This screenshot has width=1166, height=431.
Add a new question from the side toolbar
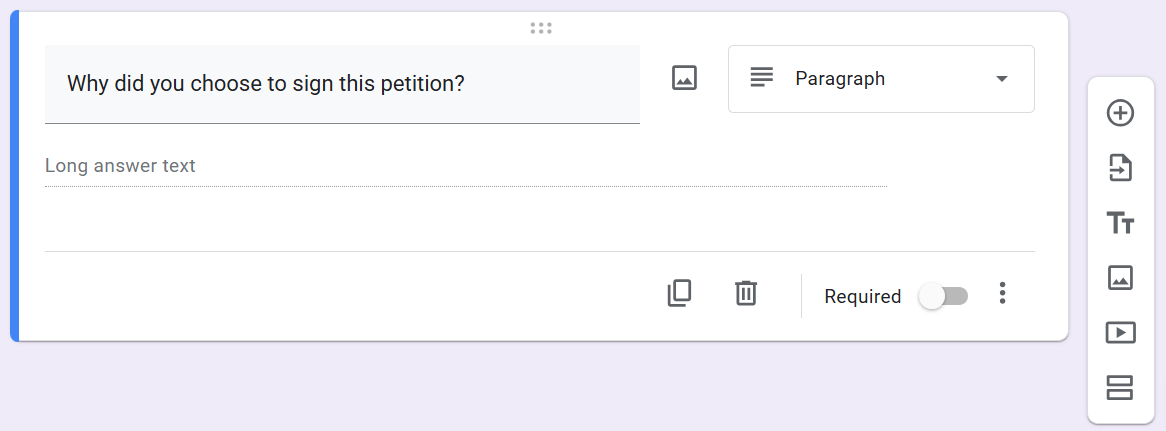pos(1120,113)
